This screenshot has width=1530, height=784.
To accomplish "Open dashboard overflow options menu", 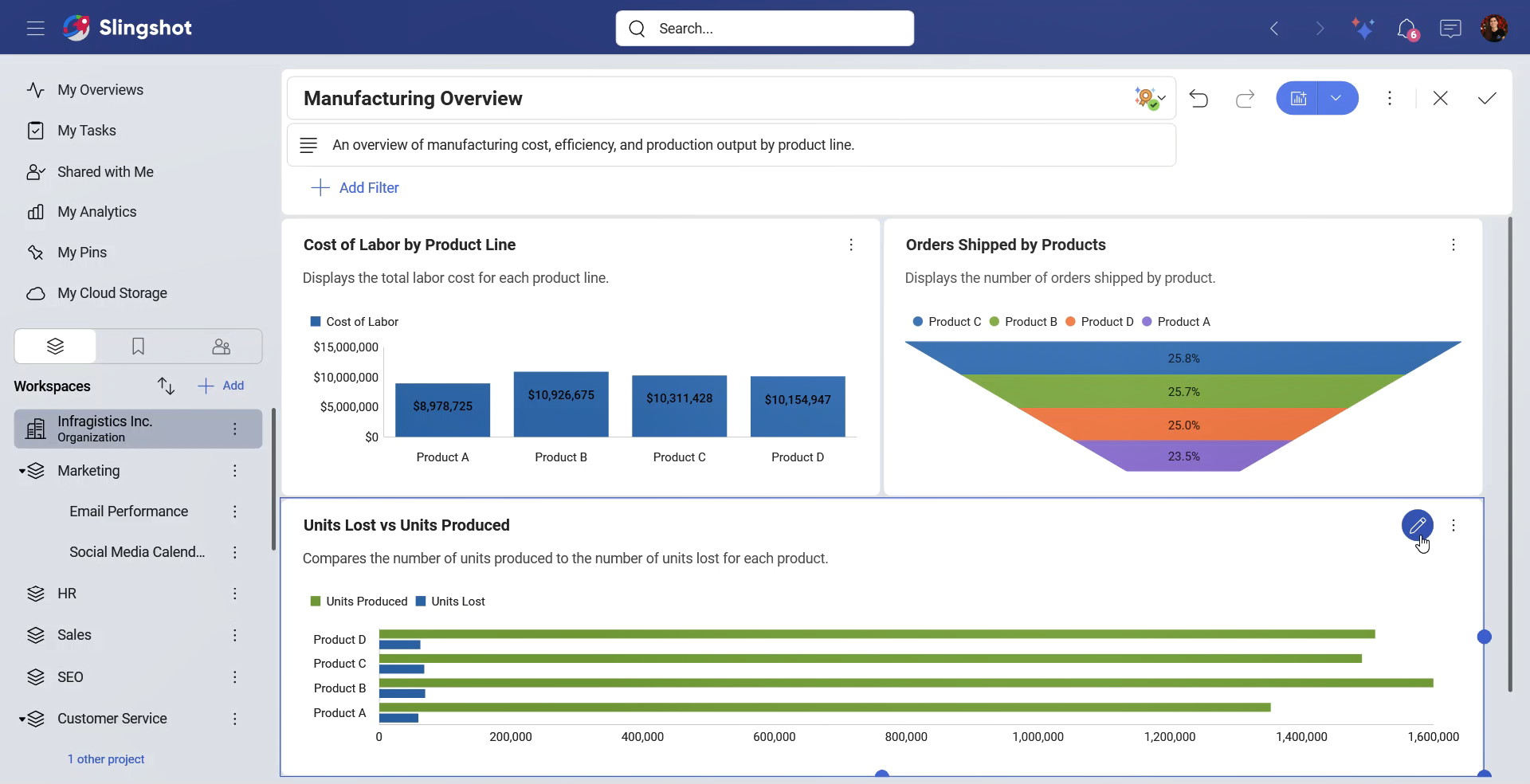I will [1390, 98].
